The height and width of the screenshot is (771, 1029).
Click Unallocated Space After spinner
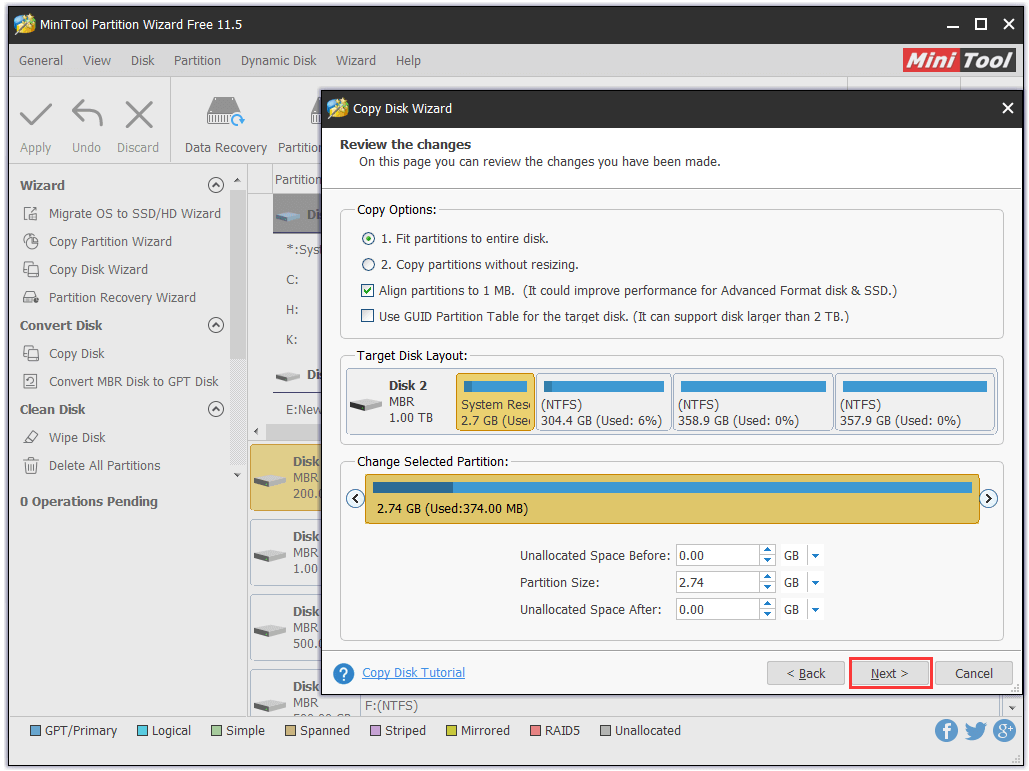point(767,610)
